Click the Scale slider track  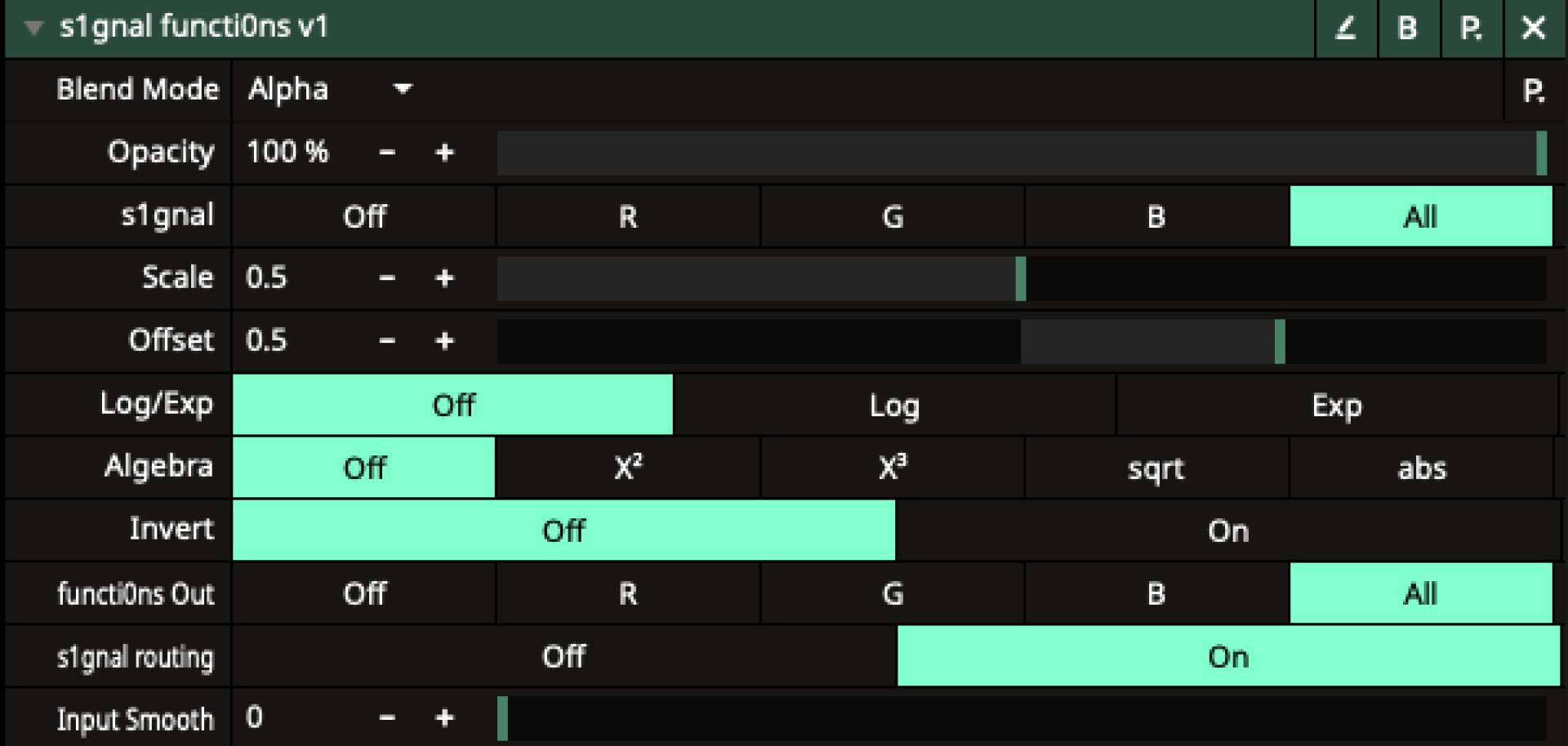[x=1021, y=278]
